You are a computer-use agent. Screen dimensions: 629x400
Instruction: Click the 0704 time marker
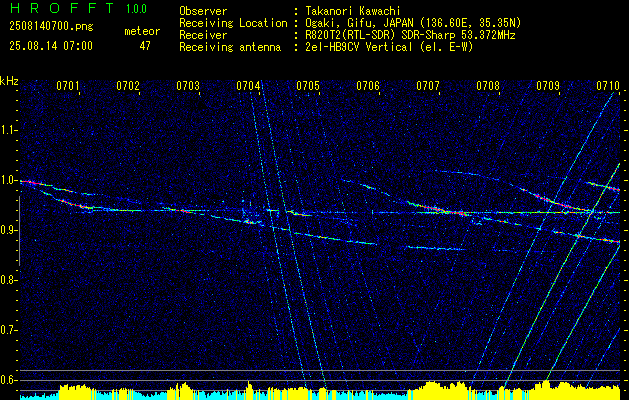coord(248,86)
